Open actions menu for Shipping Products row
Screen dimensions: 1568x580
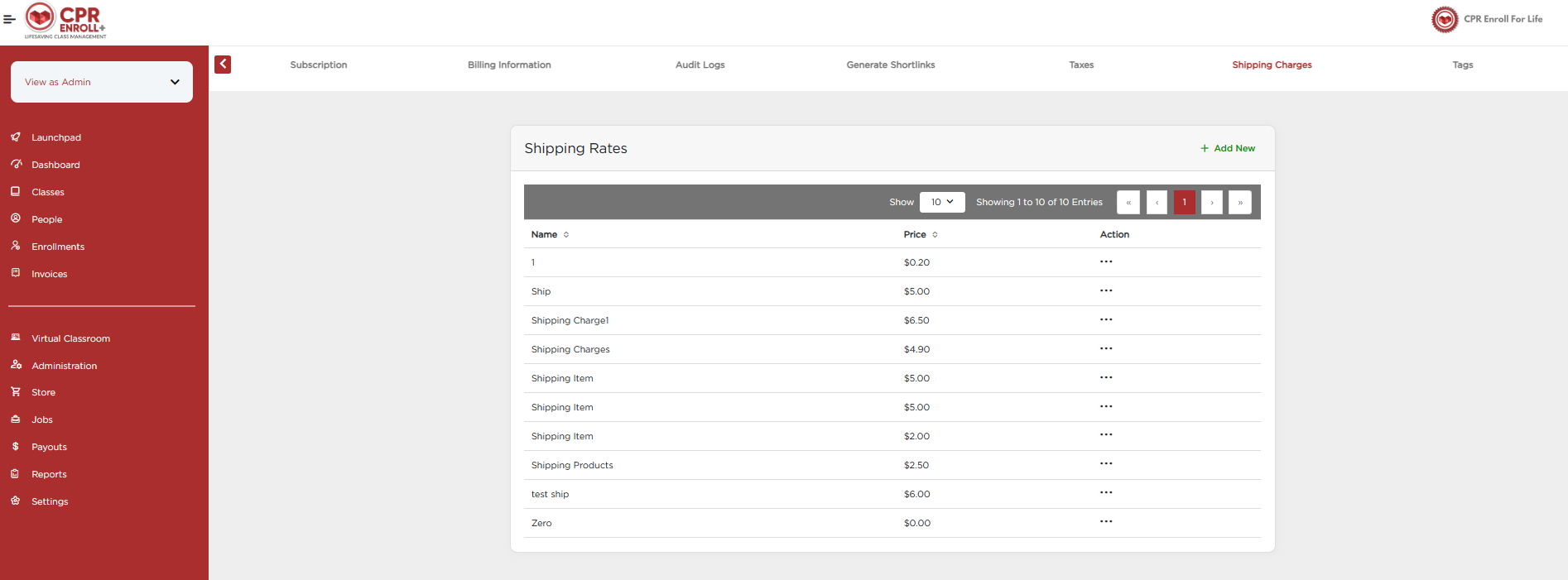[1106, 463]
